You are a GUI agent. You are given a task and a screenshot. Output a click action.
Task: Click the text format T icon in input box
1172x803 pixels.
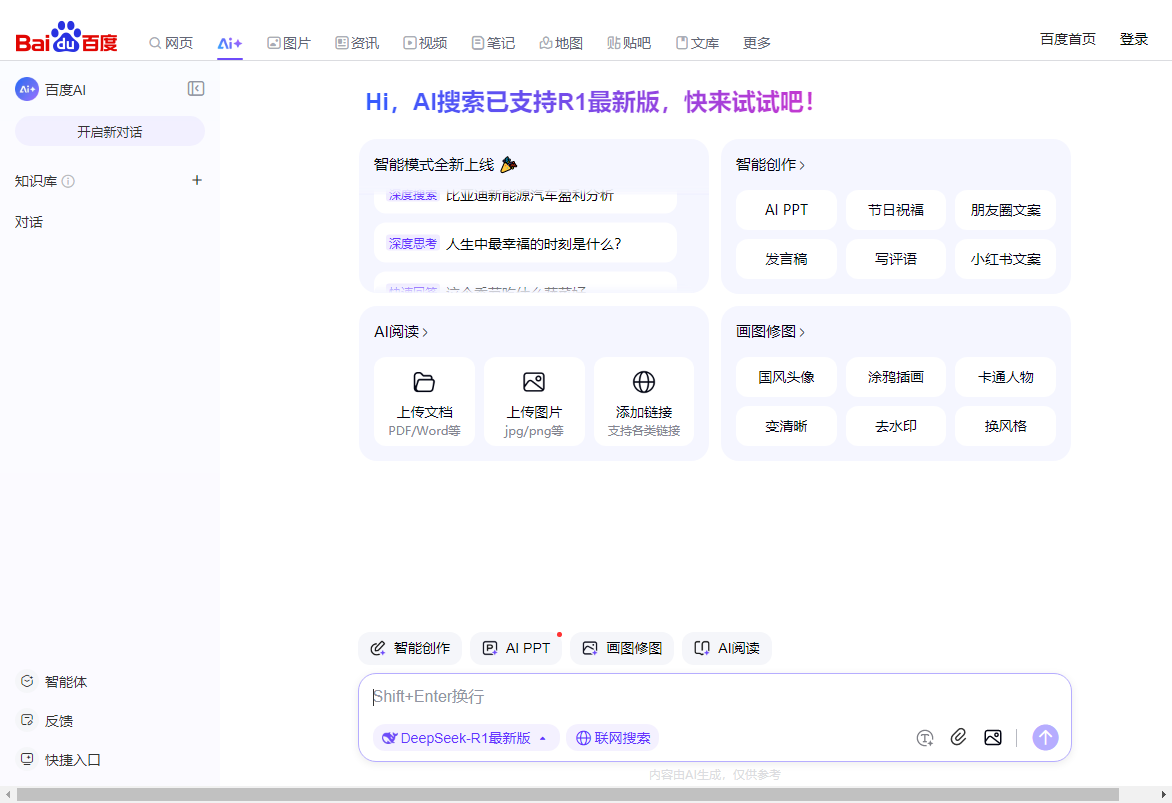[x=925, y=738]
